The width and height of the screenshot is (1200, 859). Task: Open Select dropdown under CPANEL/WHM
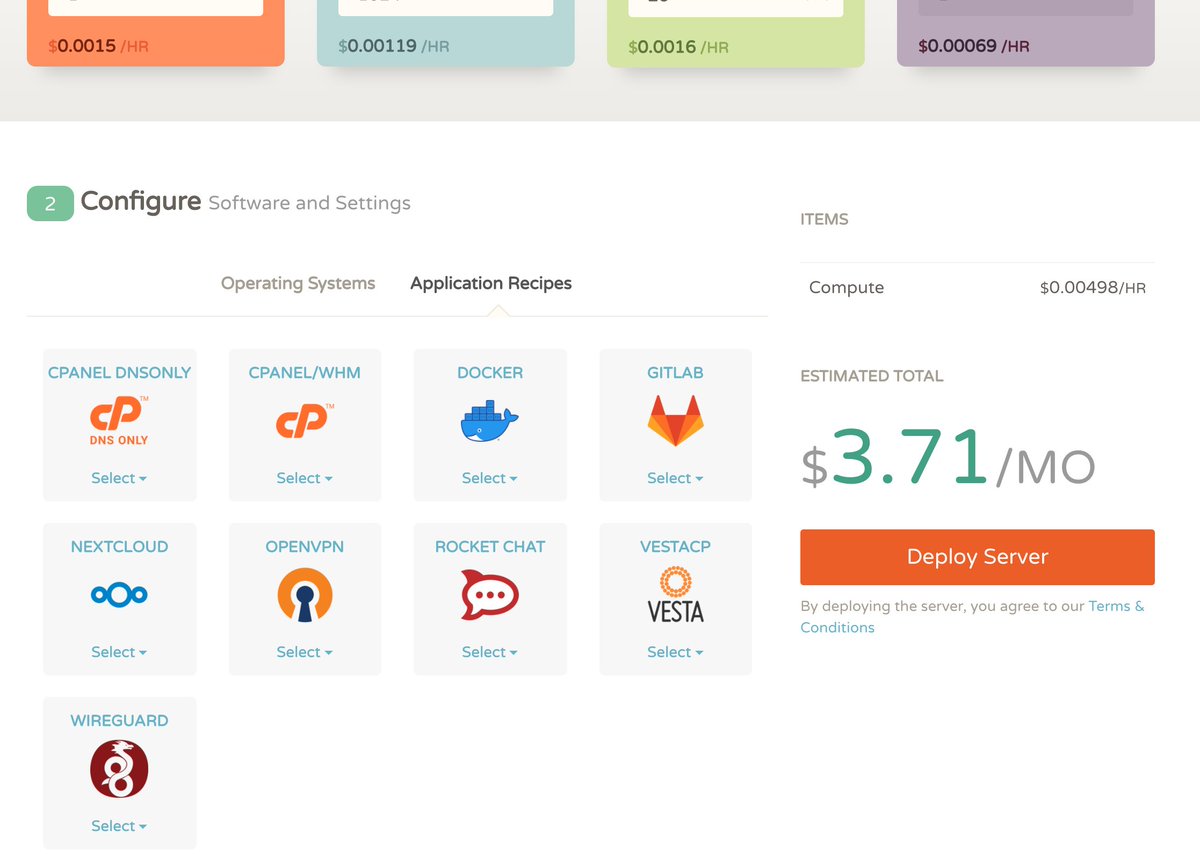[x=304, y=478]
